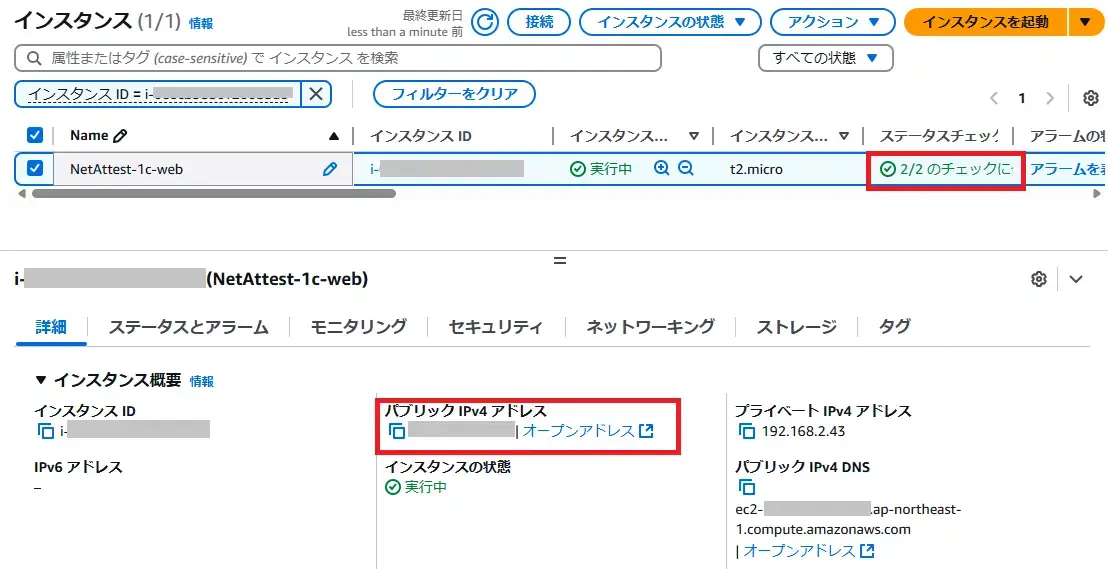Open the インスタンスの状態 dropdown
The height and width of the screenshot is (569, 1108).
[668, 22]
